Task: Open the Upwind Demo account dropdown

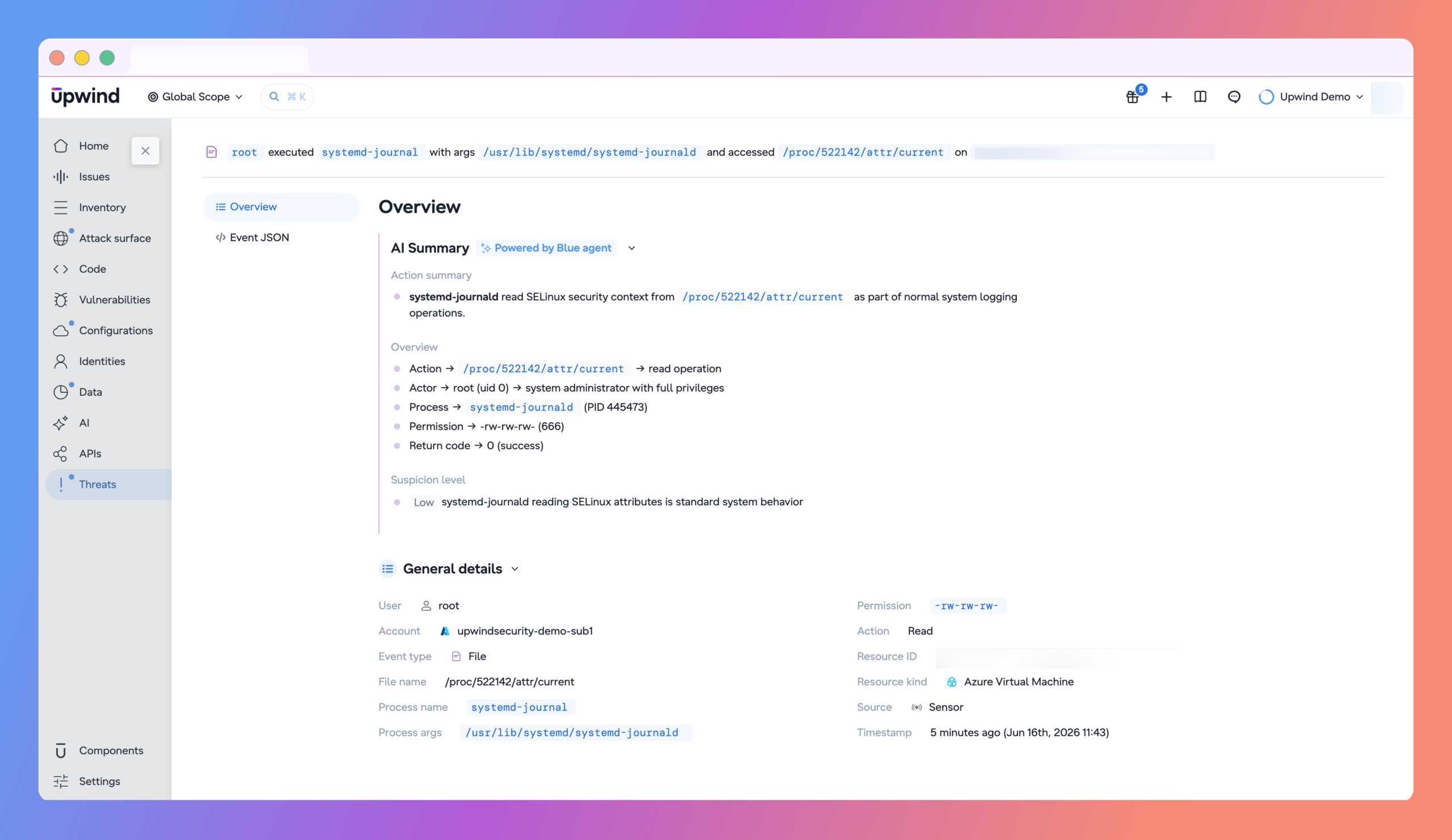Action: (1311, 97)
